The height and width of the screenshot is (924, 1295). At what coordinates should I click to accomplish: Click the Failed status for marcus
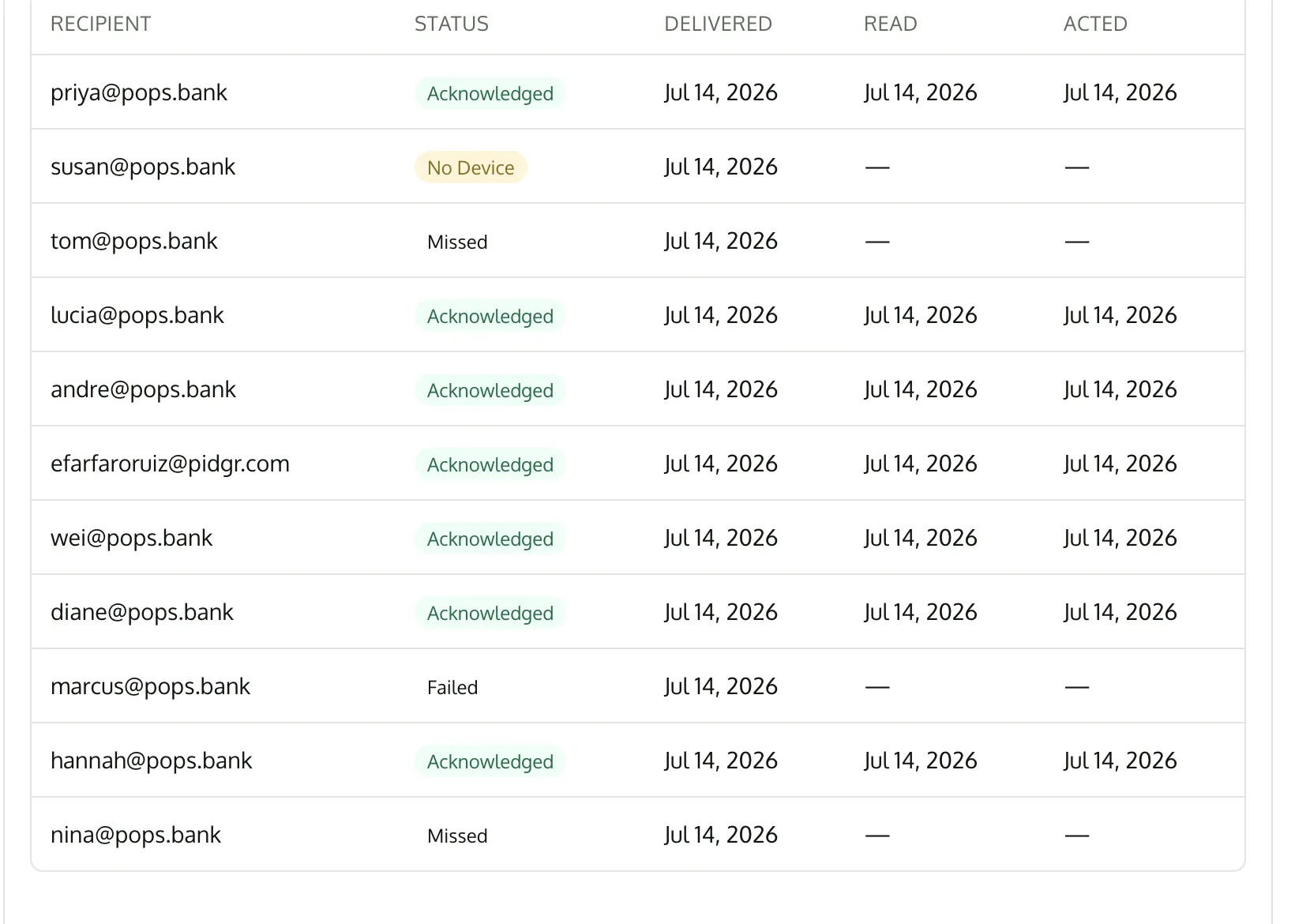pyautogui.click(x=452, y=687)
